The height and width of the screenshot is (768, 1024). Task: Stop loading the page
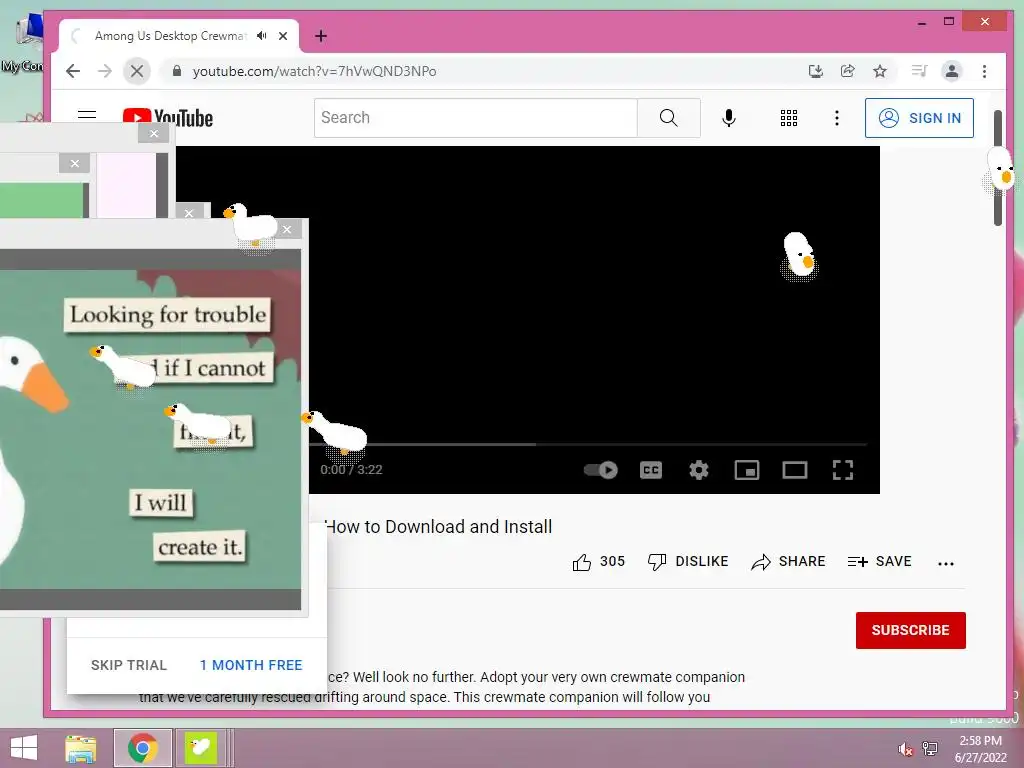(x=137, y=71)
